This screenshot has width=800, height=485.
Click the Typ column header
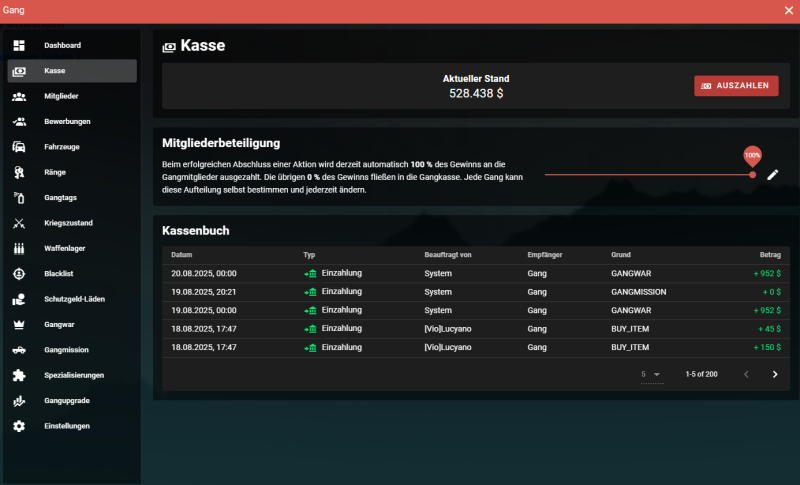coord(309,254)
